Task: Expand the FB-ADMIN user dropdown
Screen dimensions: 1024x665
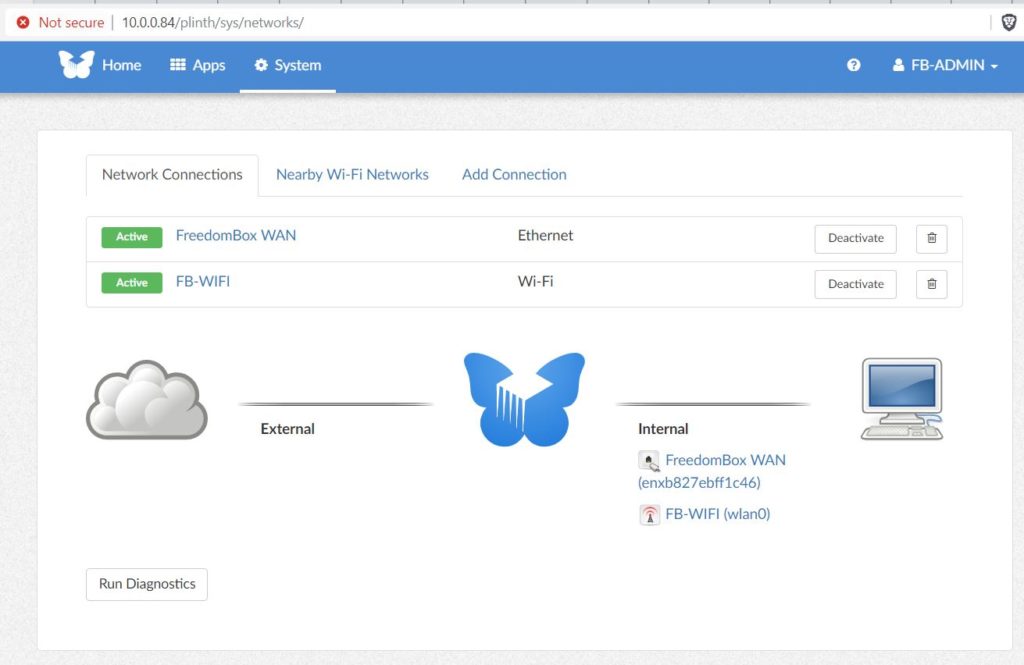Action: coord(945,65)
